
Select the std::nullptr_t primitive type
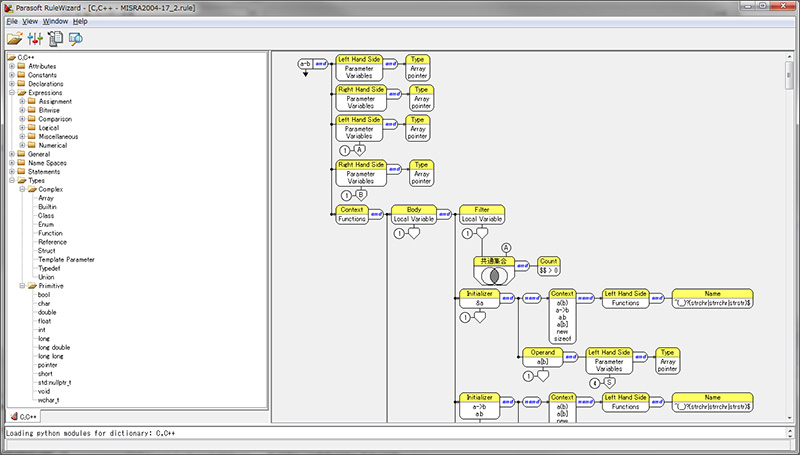click(55, 383)
